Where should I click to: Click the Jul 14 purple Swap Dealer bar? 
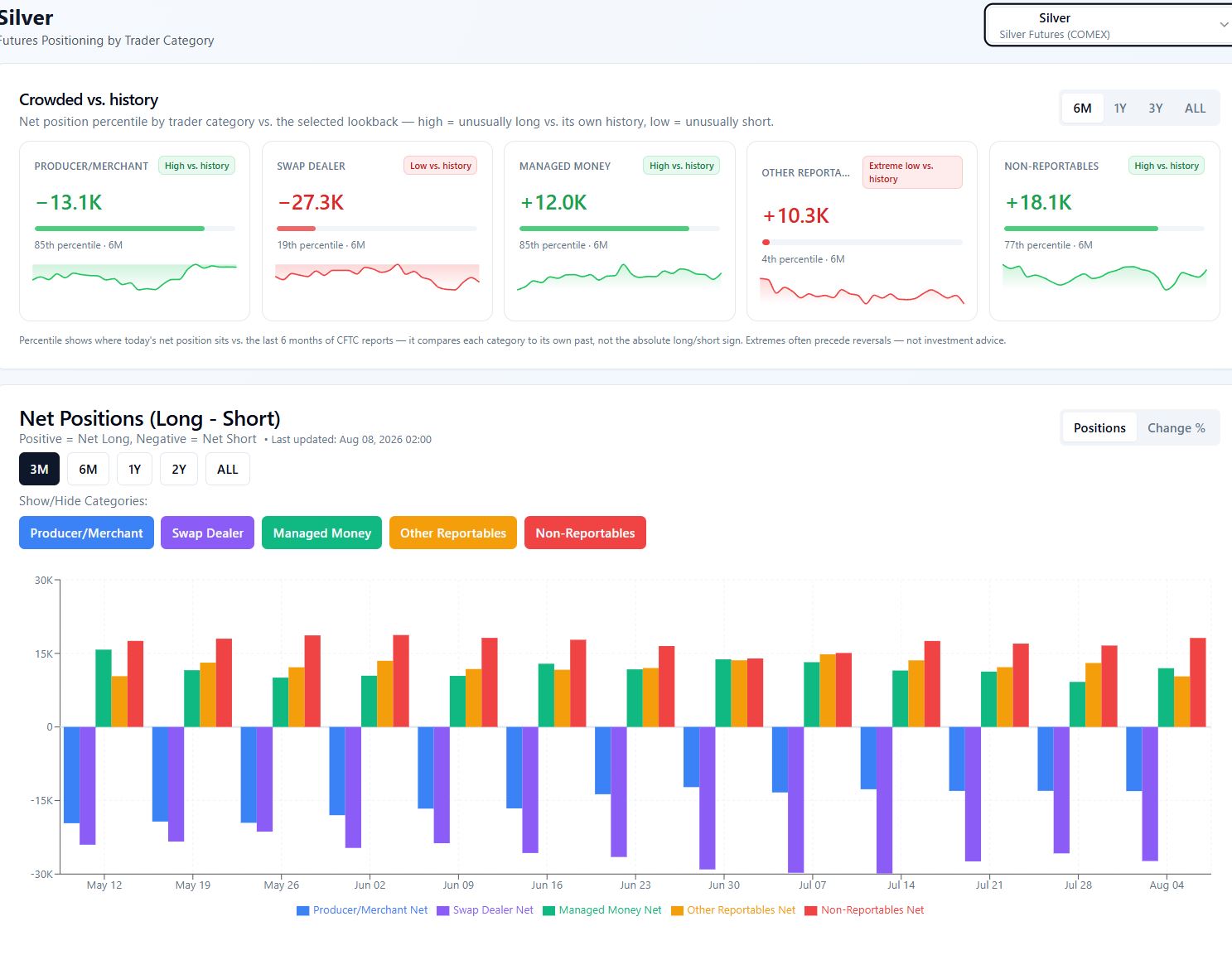point(884,800)
